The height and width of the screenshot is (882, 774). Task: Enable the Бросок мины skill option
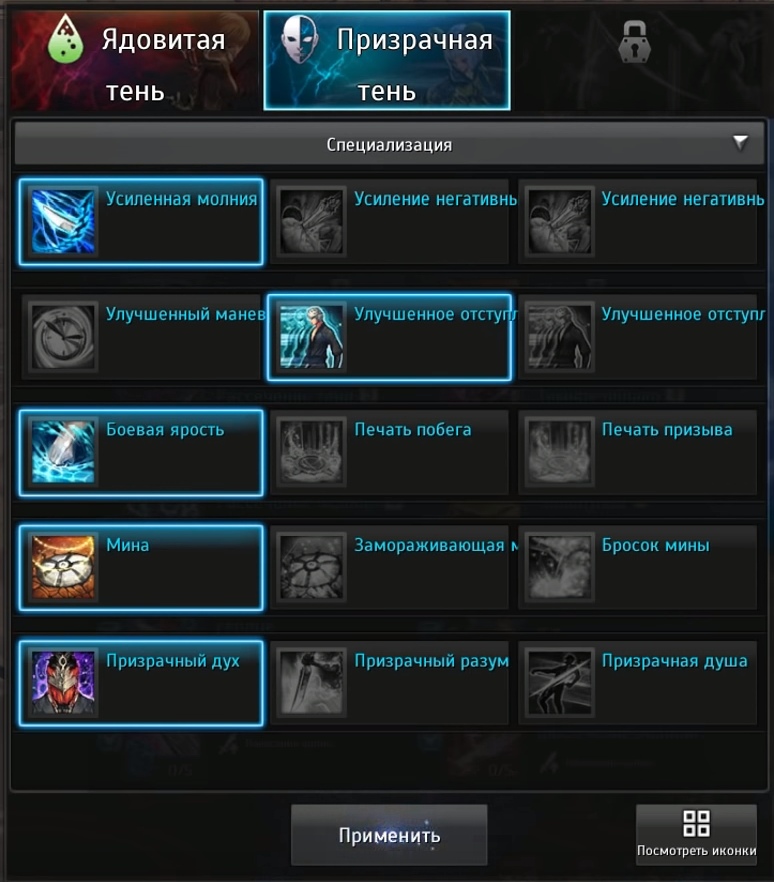click(x=638, y=568)
